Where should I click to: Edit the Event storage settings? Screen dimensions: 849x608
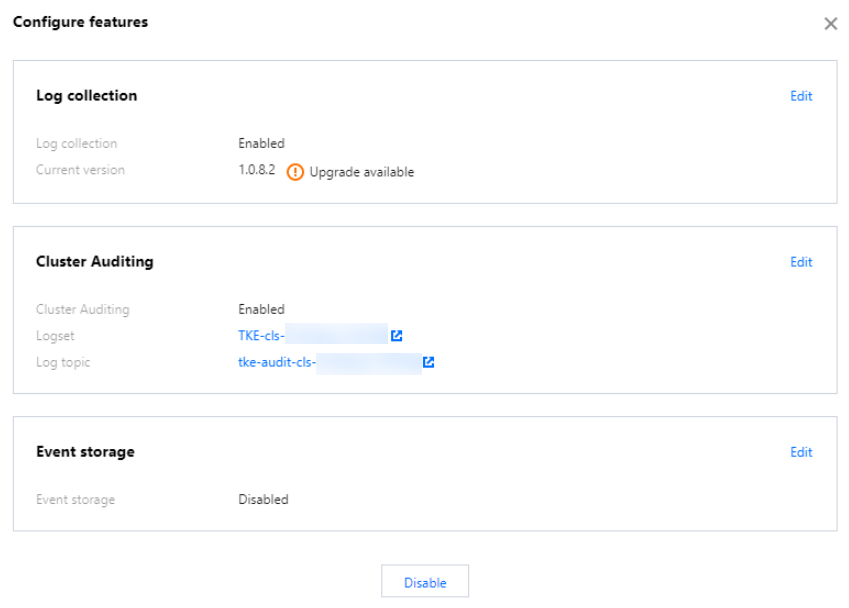pos(801,452)
